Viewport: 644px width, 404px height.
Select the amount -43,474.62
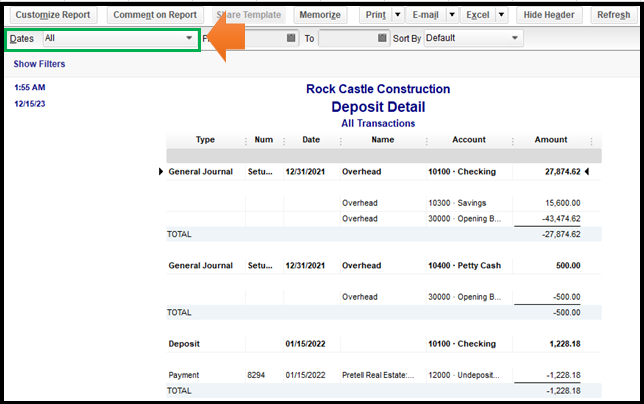[x=561, y=218]
